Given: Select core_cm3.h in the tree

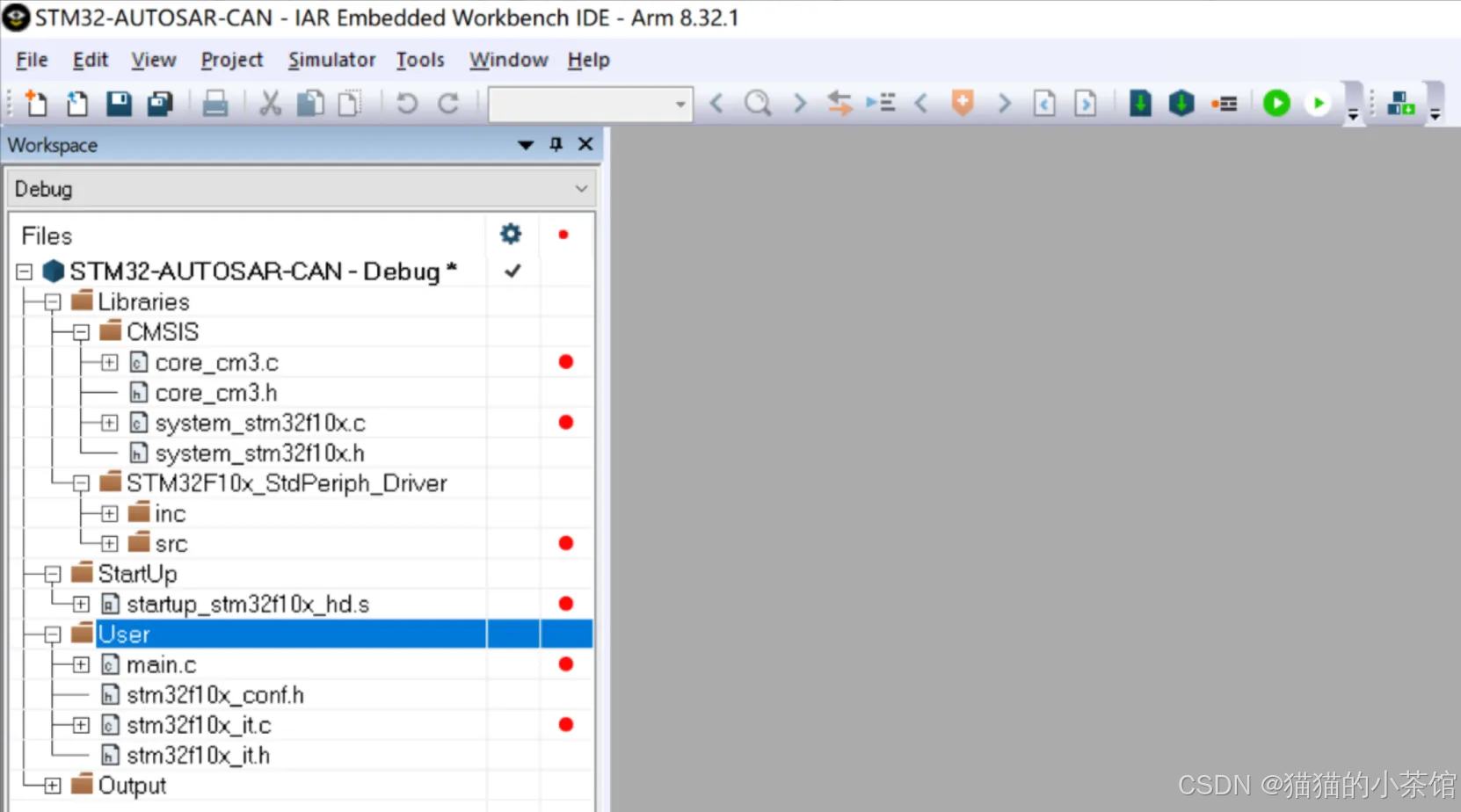Looking at the screenshot, I should 216,393.
